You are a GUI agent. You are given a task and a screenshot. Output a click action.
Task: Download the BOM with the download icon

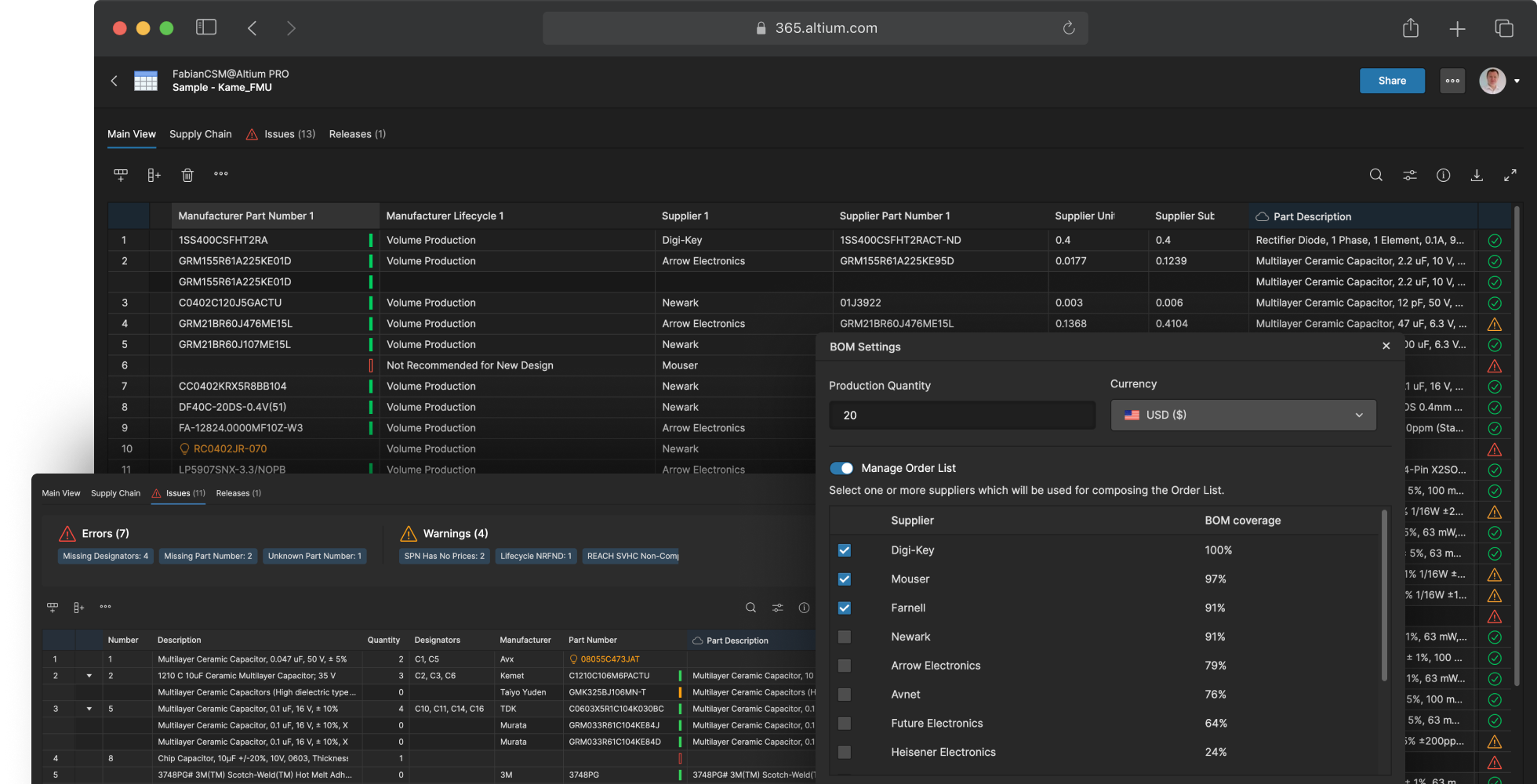pyautogui.click(x=1476, y=175)
